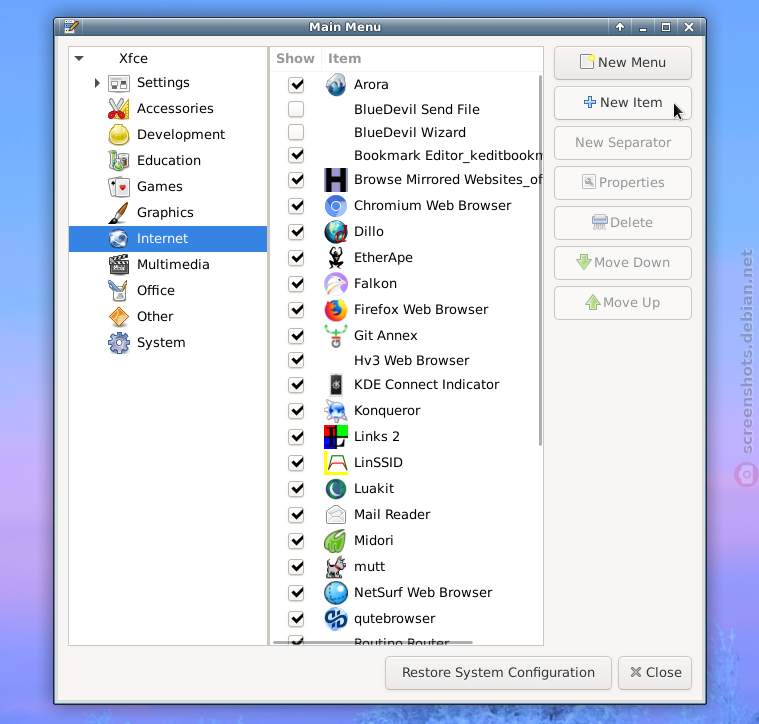Click the Show column header

pyautogui.click(x=295, y=59)
